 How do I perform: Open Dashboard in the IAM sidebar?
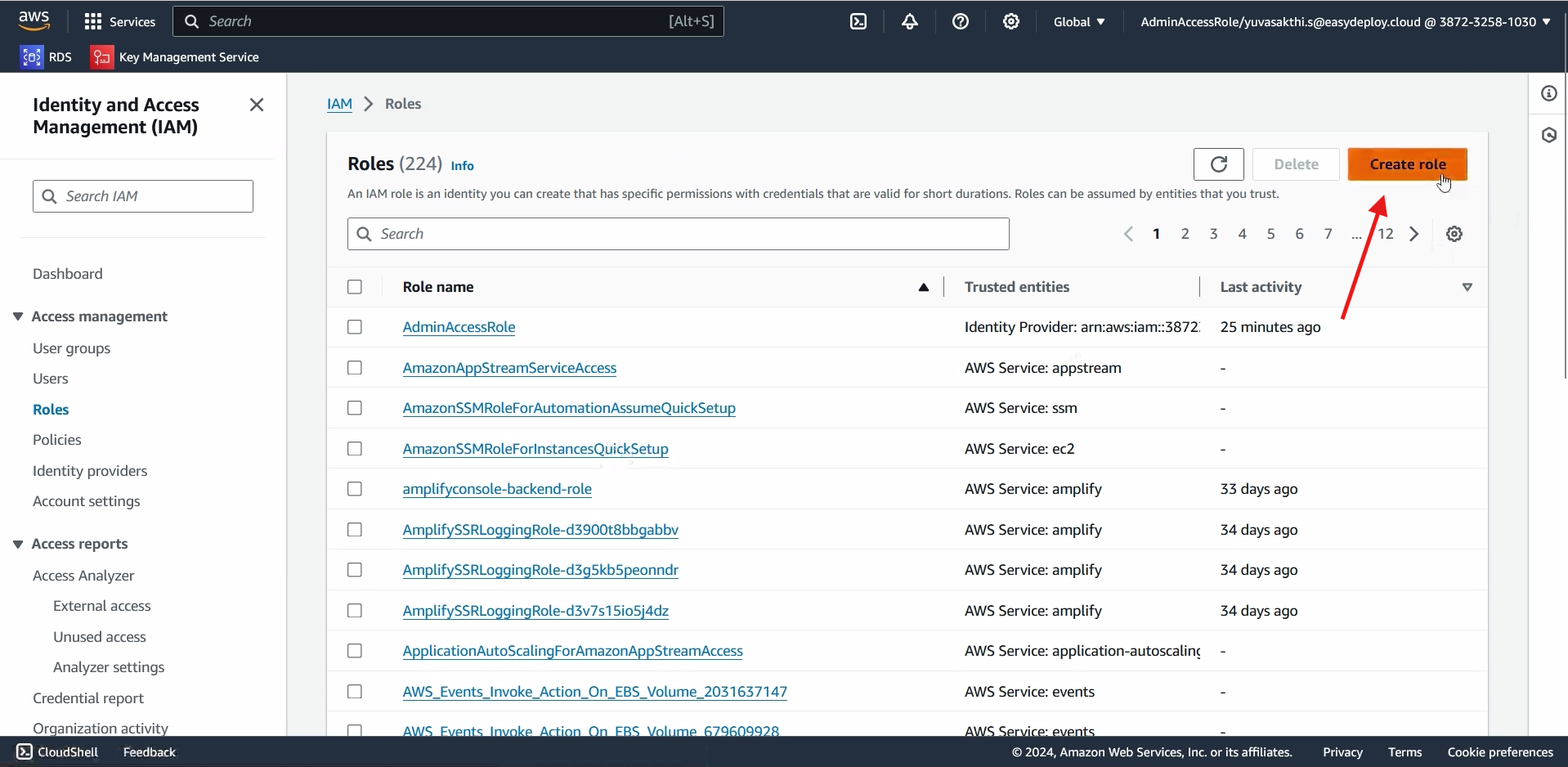(68, 274)
